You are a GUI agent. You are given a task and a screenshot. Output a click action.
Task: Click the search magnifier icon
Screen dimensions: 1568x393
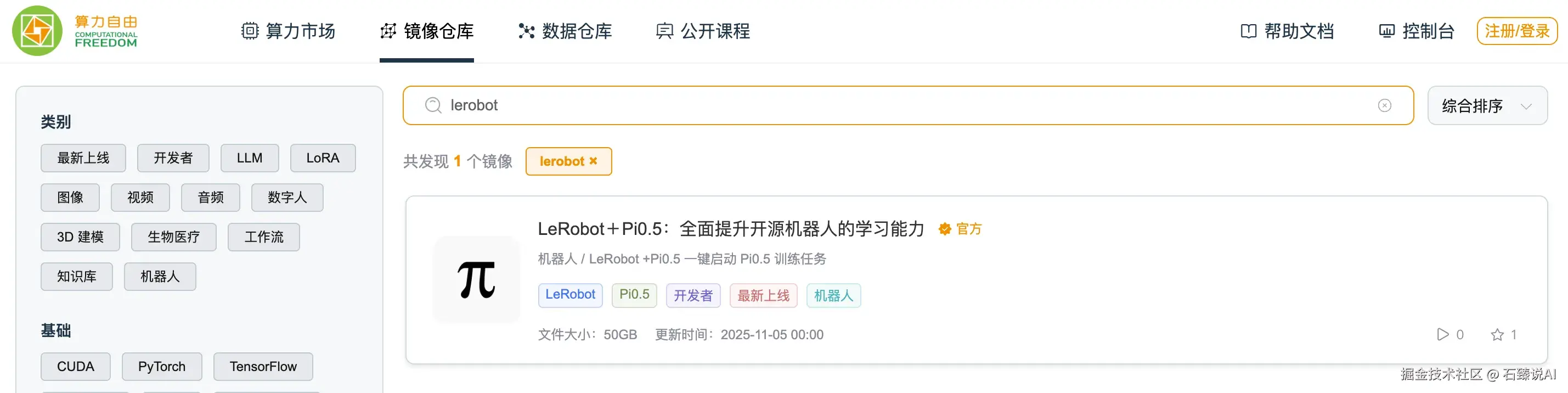coord(433,105)
